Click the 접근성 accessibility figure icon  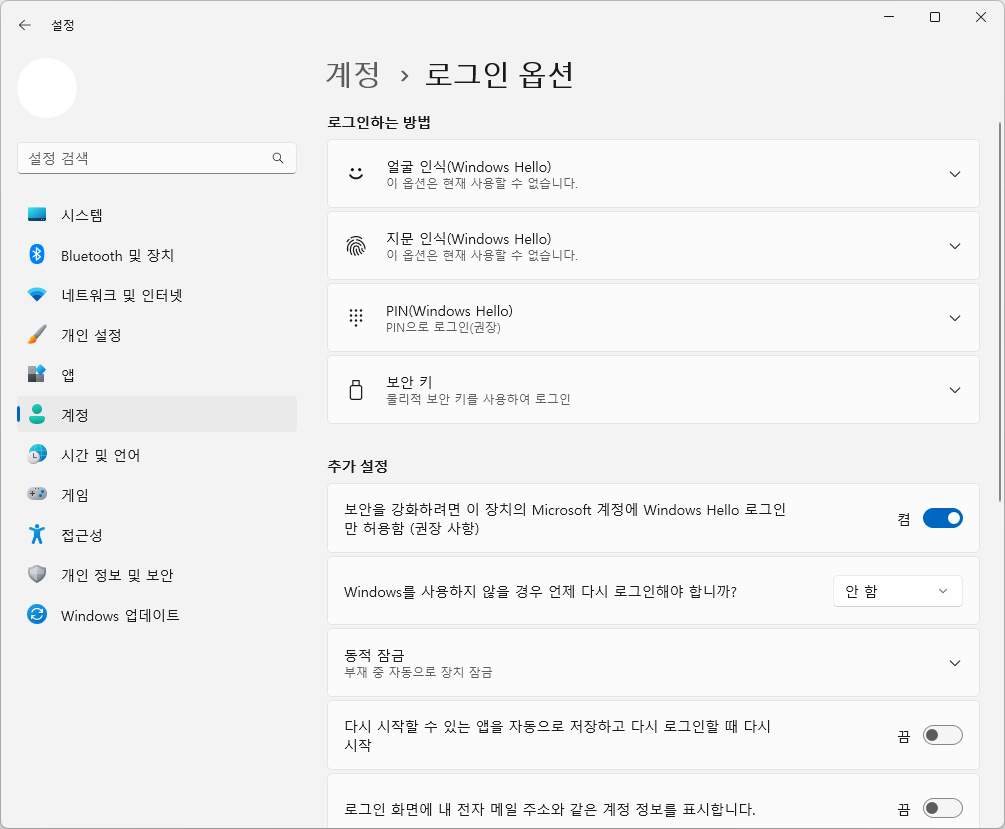tap(37, 534)
